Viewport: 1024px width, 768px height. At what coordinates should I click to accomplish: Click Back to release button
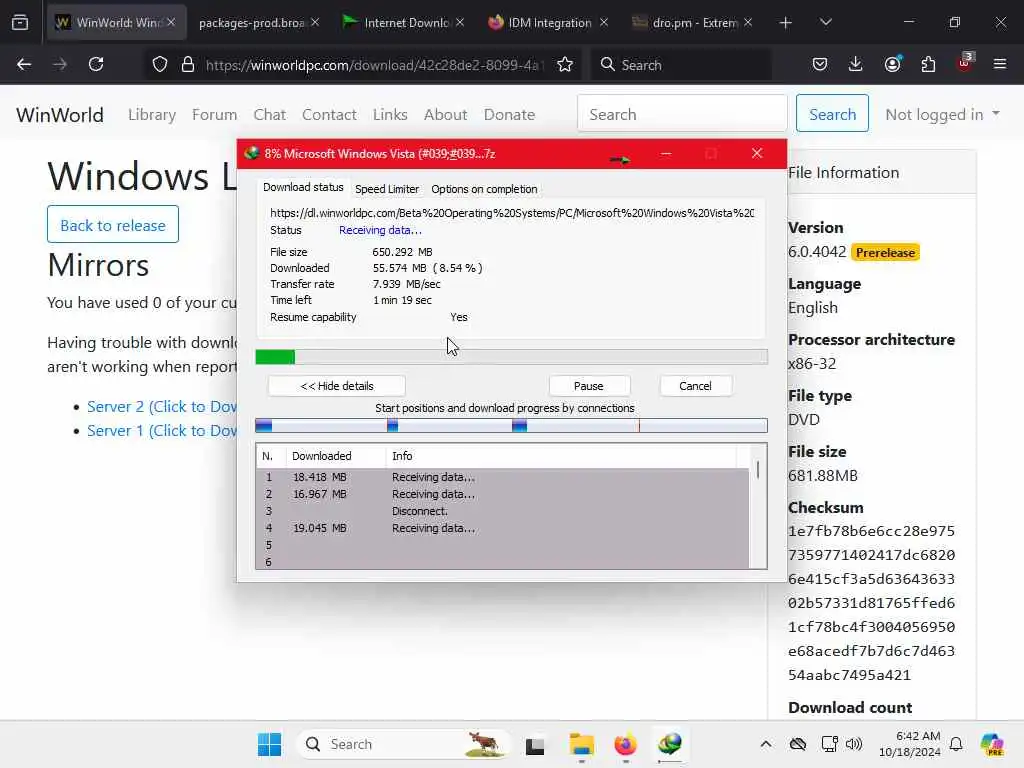[x=113, y=225]
